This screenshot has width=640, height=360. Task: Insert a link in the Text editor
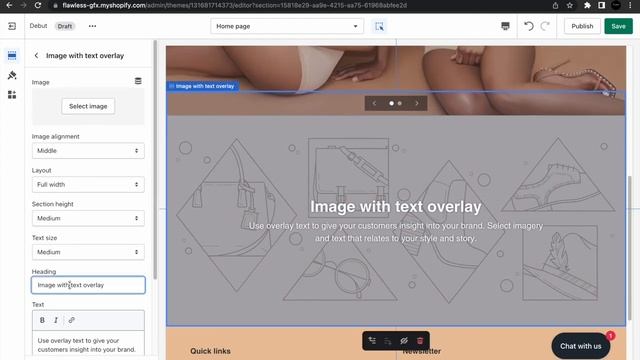71,320
